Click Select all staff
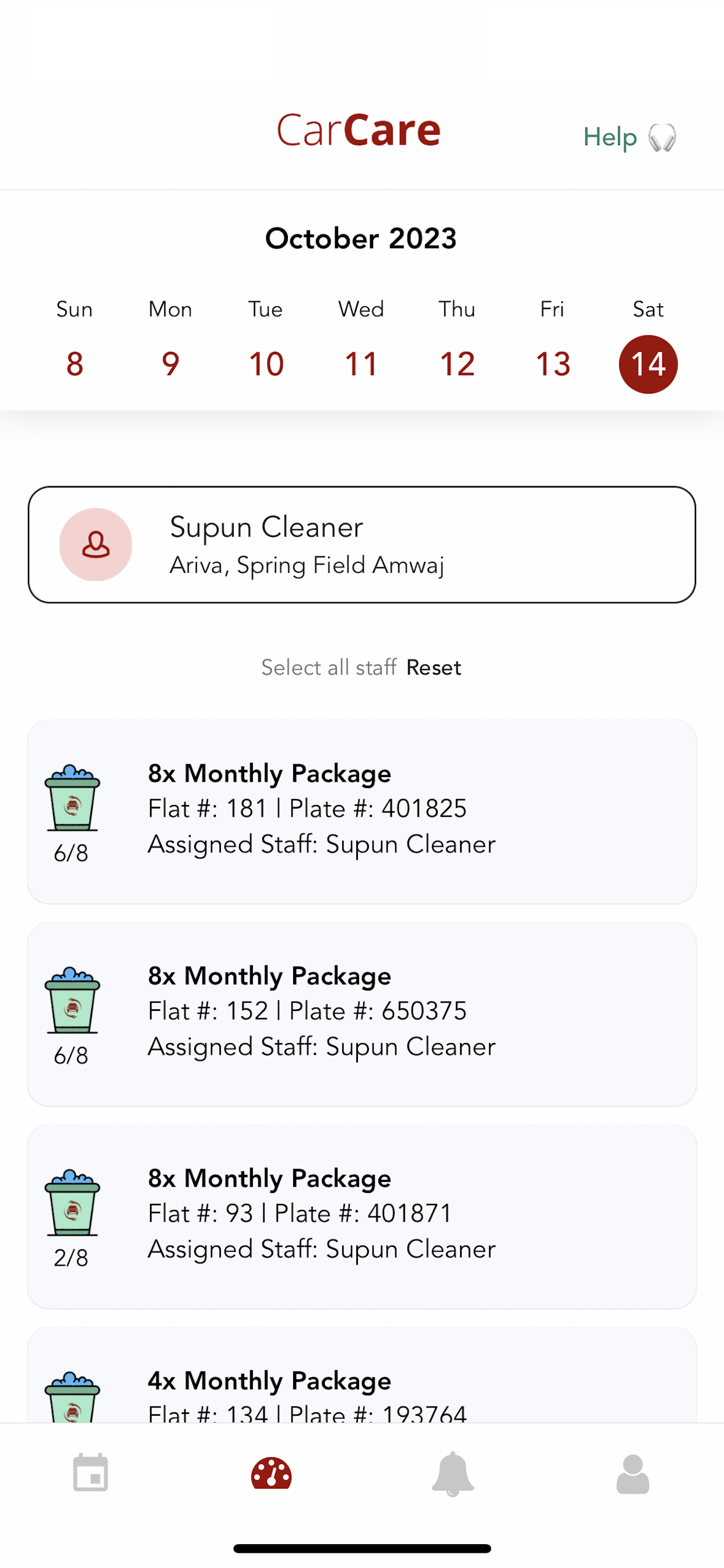Screen dimensions: 724x1568 point(329,667)
